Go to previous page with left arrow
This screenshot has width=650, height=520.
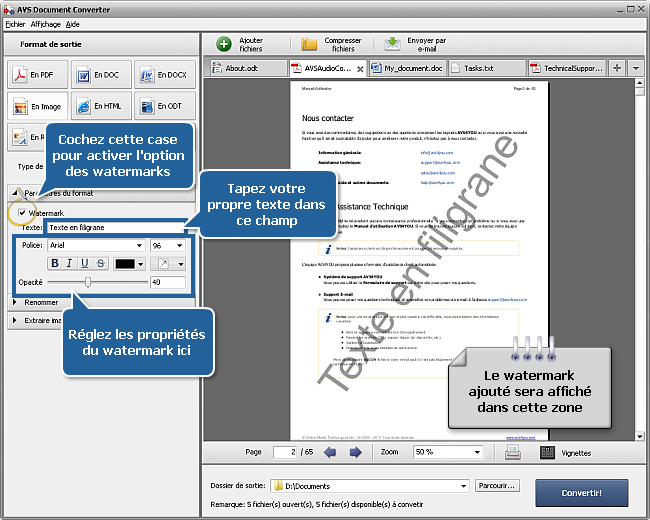point(330,452)
